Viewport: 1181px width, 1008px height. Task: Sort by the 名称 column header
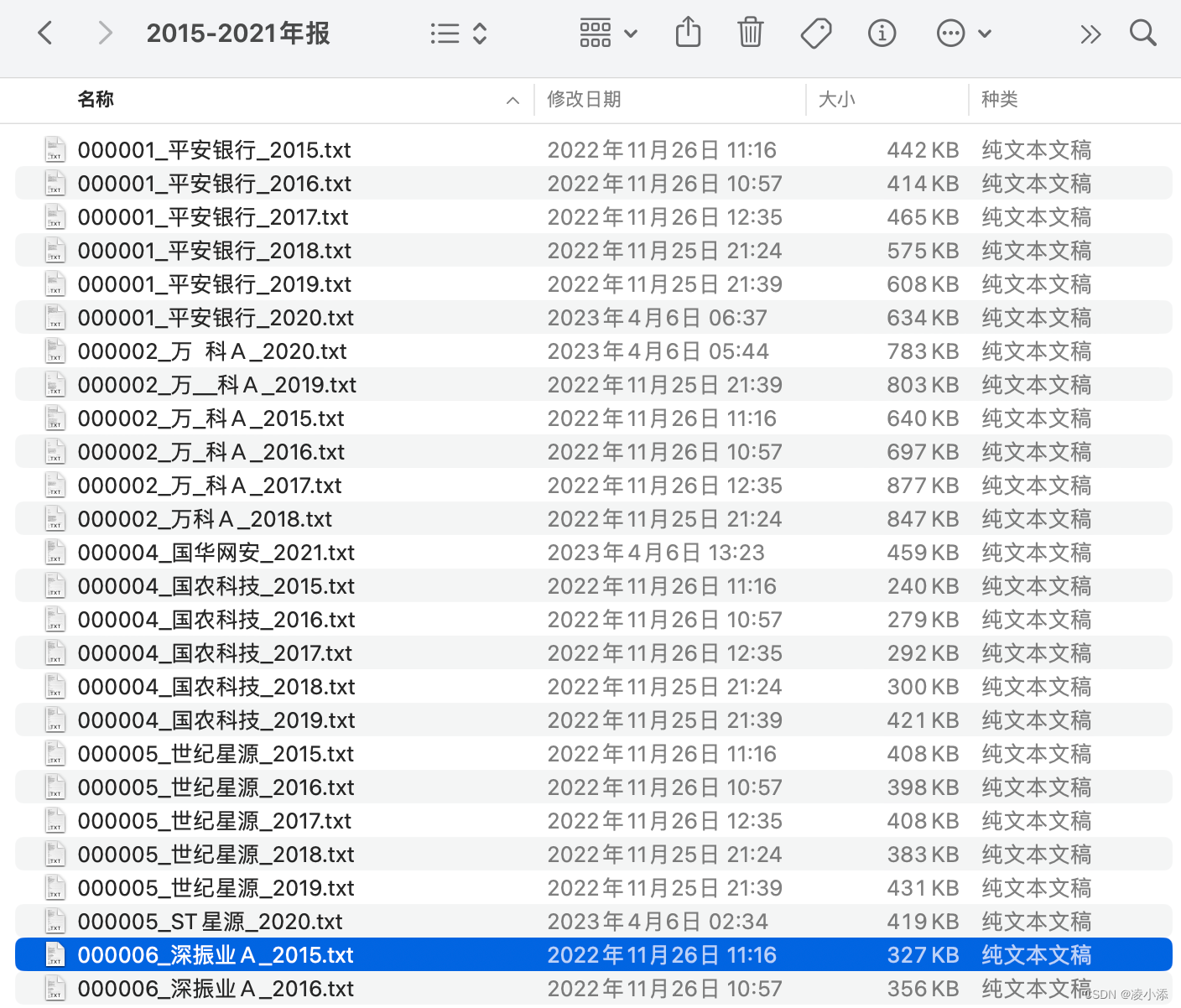point(96,99)
